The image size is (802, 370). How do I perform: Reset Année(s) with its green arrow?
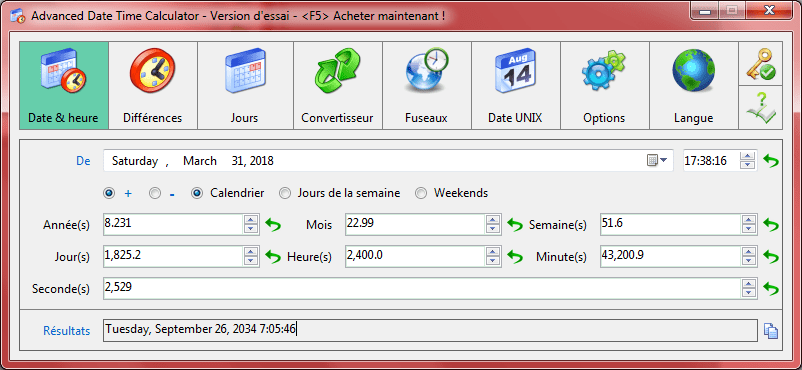click(274, 225)
